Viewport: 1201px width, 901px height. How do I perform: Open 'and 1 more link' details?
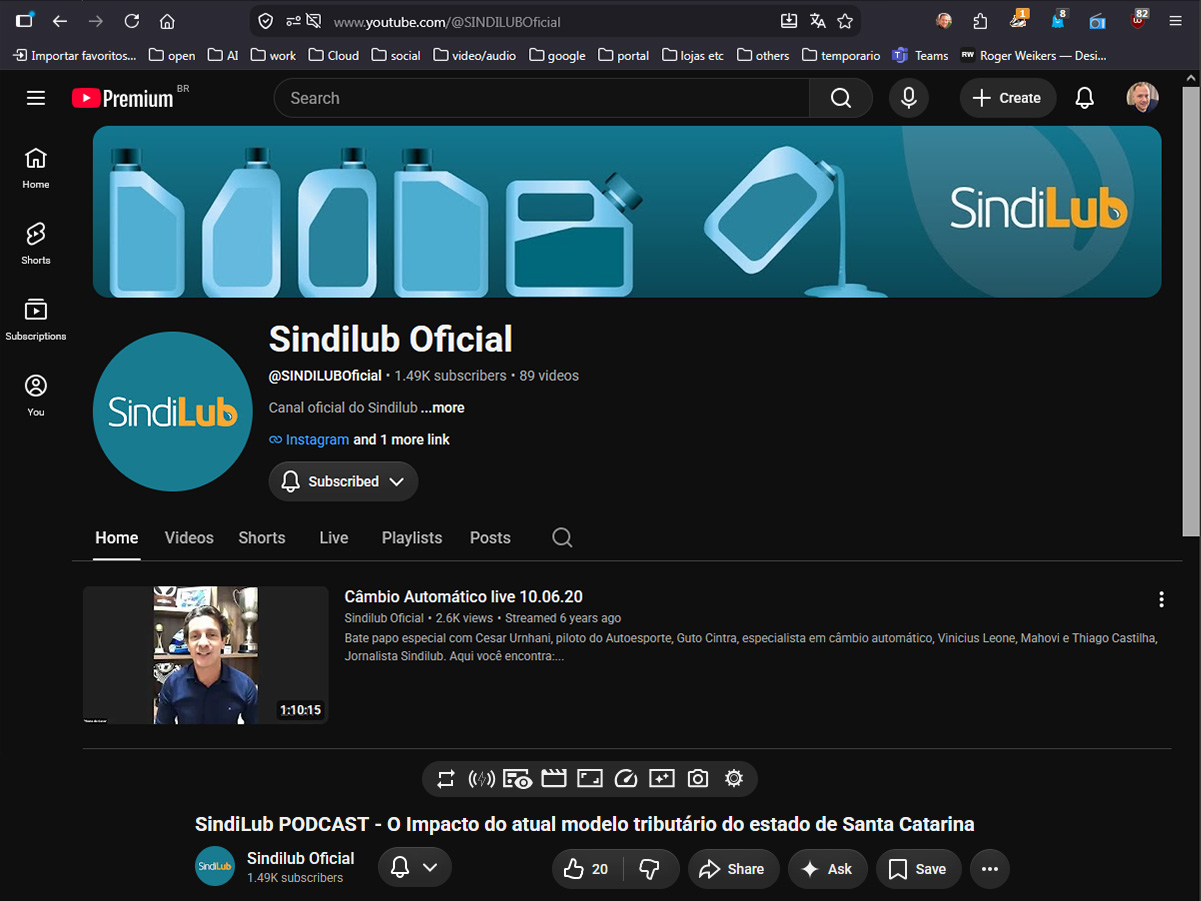tap(402, 440)
